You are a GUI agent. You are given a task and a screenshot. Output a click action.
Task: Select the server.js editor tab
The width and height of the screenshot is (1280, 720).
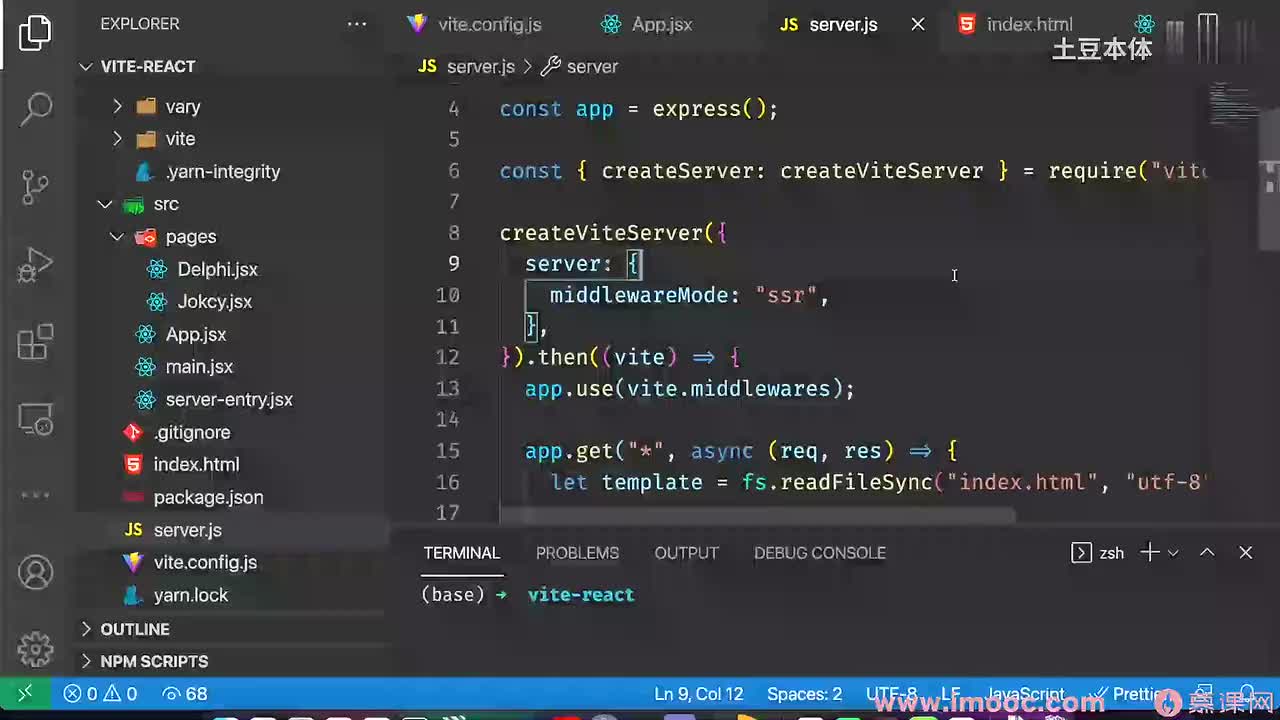click(829, 25)
